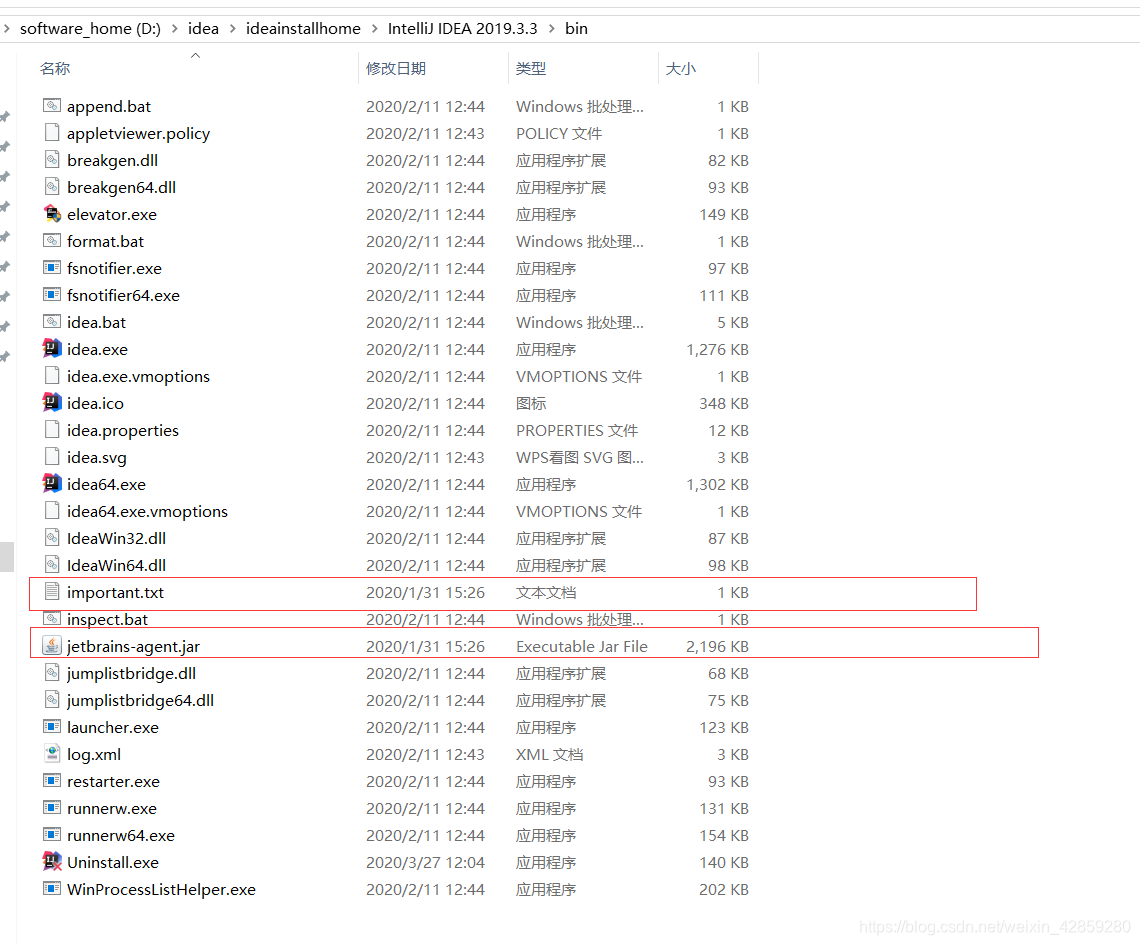
Task: Go to IntelliJ IDEA 2019.3.3 breadcrumb
Action: click(x=462, y=28)
